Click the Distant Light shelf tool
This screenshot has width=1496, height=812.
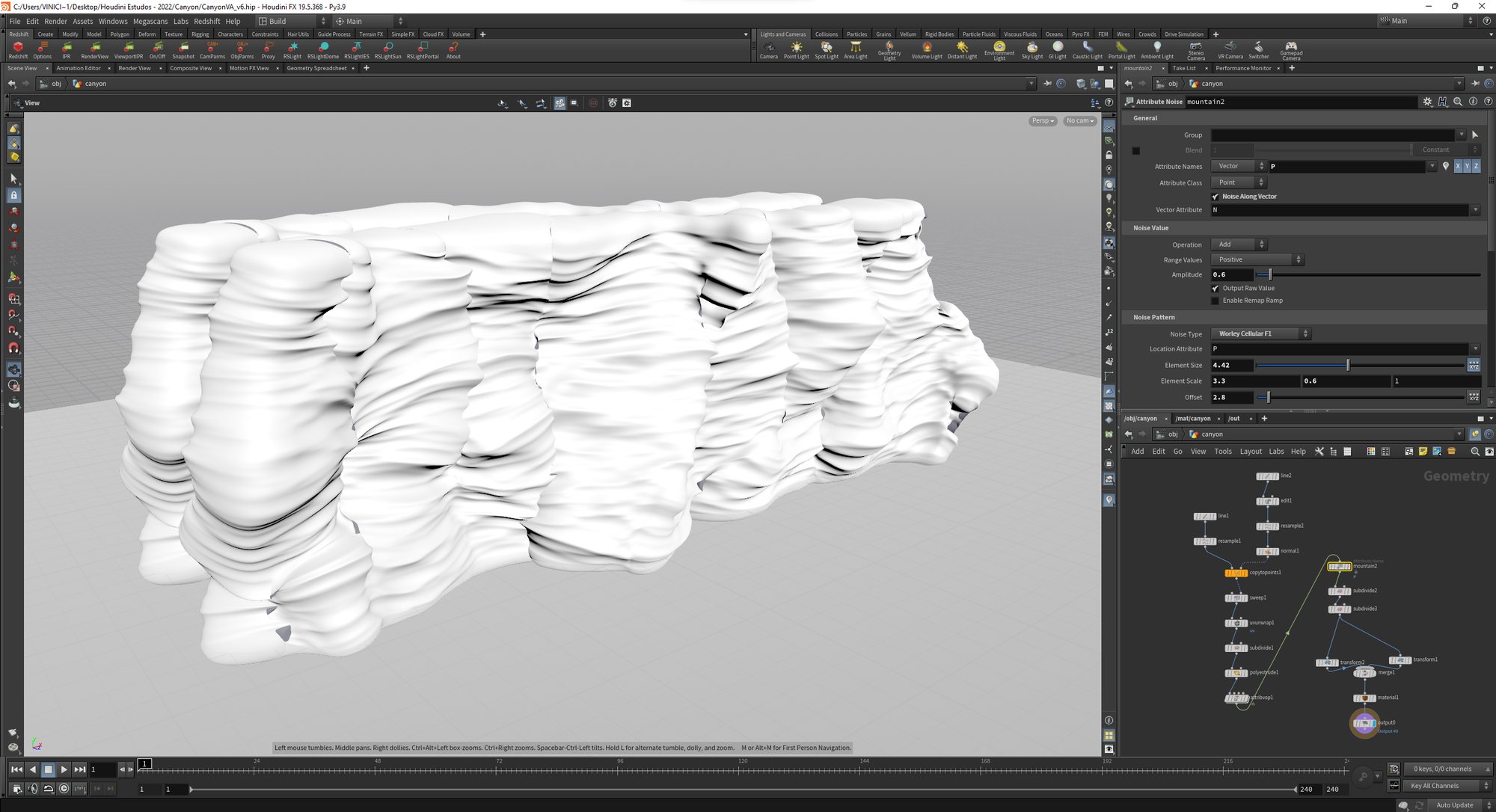[x=962, y=49]
